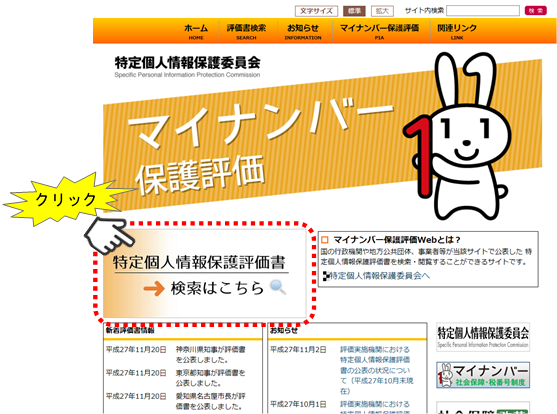This screenshot has height=414, width=557.
Task: Click the 特定個人情報保護委員会 header logo
Action: tap(187, 66)
